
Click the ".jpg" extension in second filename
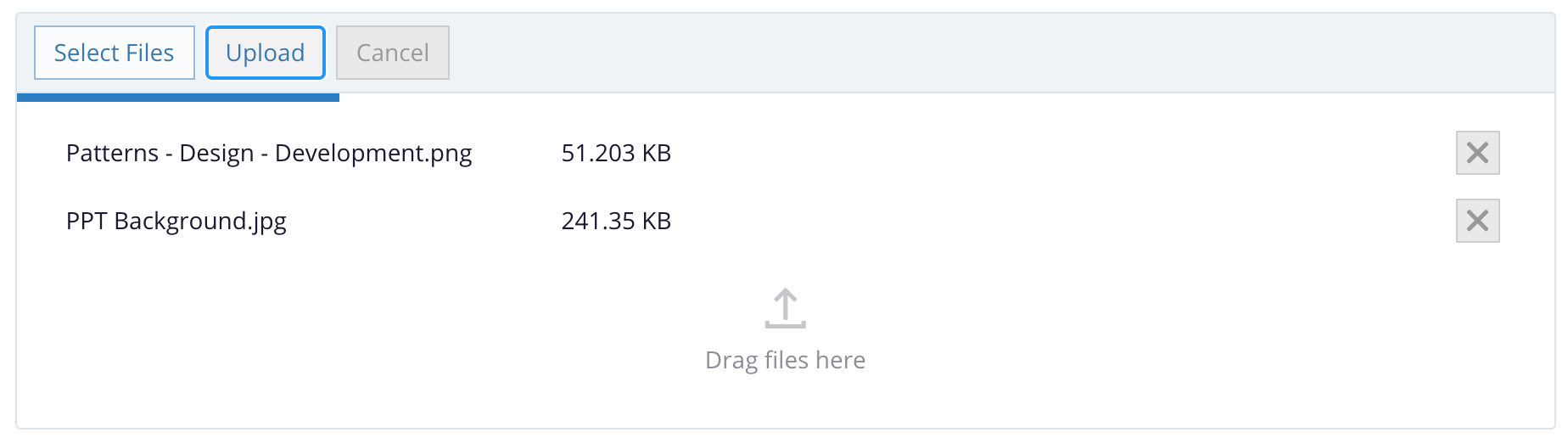(x=266, y=222)
